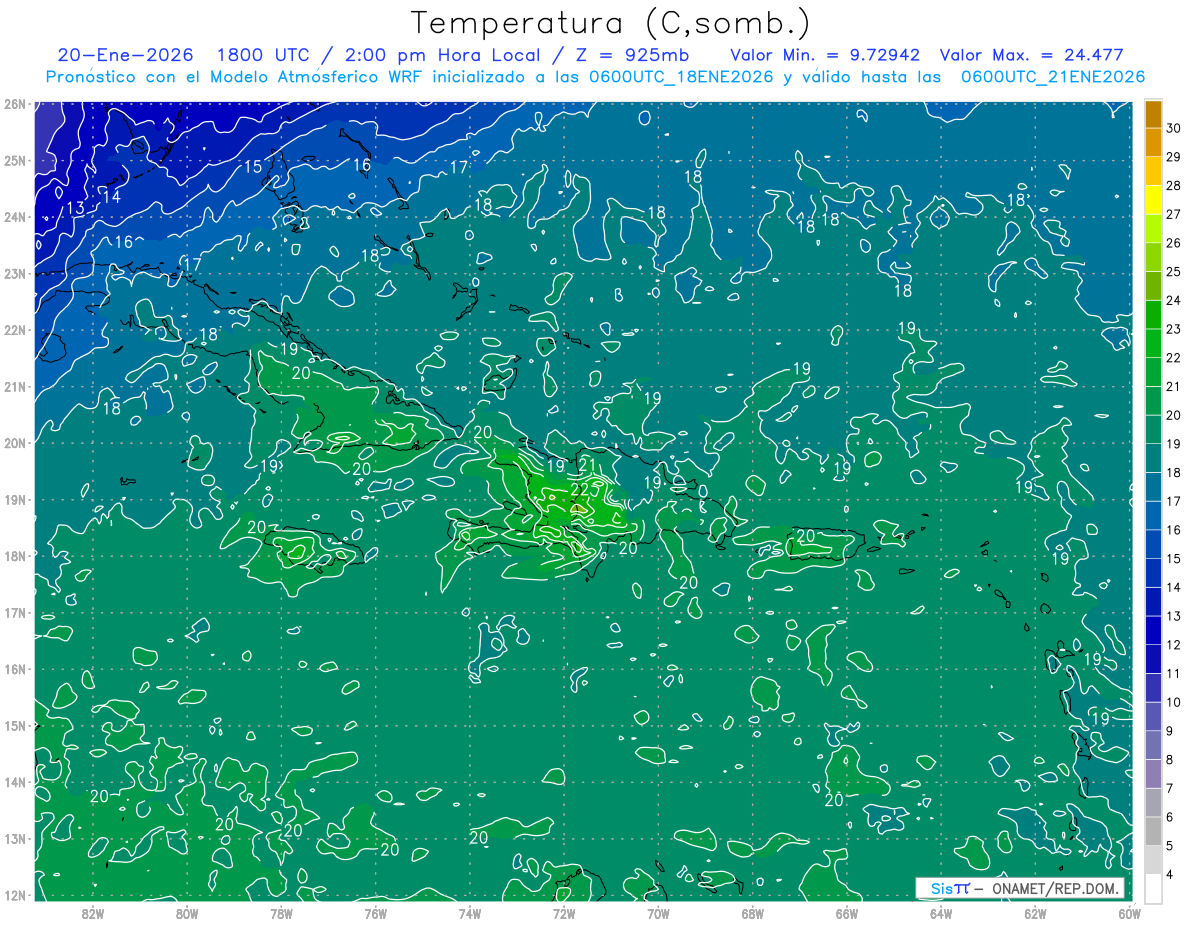Click the "21" contour label over Hispaniola

tap(588, 463)
